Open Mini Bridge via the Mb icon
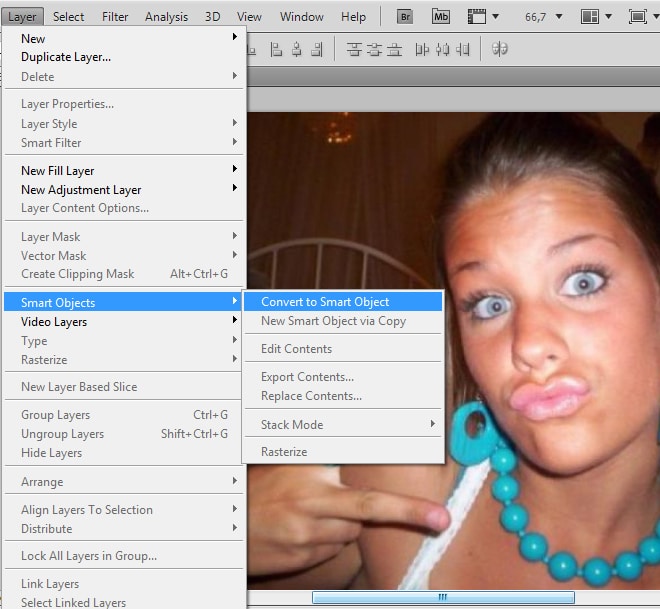Image resolution: width=660 pixels, height=609 pixels. click(x=441, y=16)
